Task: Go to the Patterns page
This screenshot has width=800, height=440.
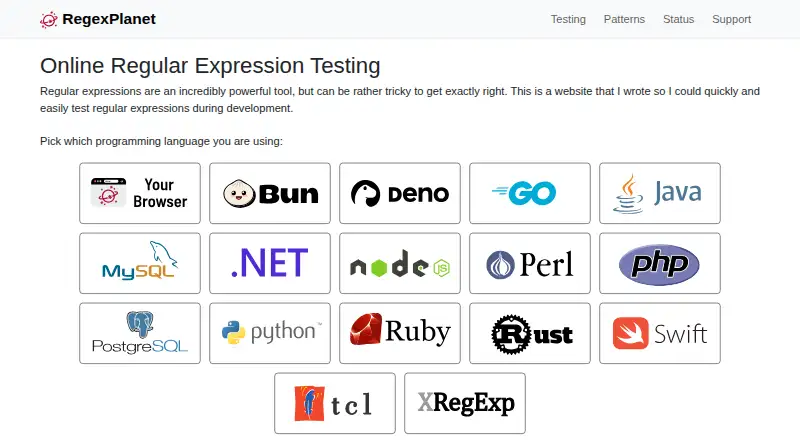Action: tap(624, 19)
